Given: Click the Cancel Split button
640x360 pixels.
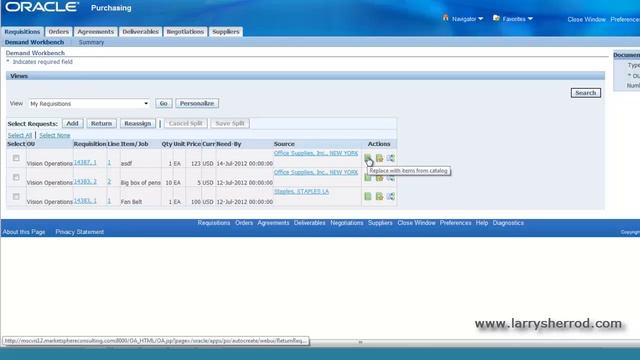Looking at the screenshot, I should pyautogui.click(x=186, y=123).
